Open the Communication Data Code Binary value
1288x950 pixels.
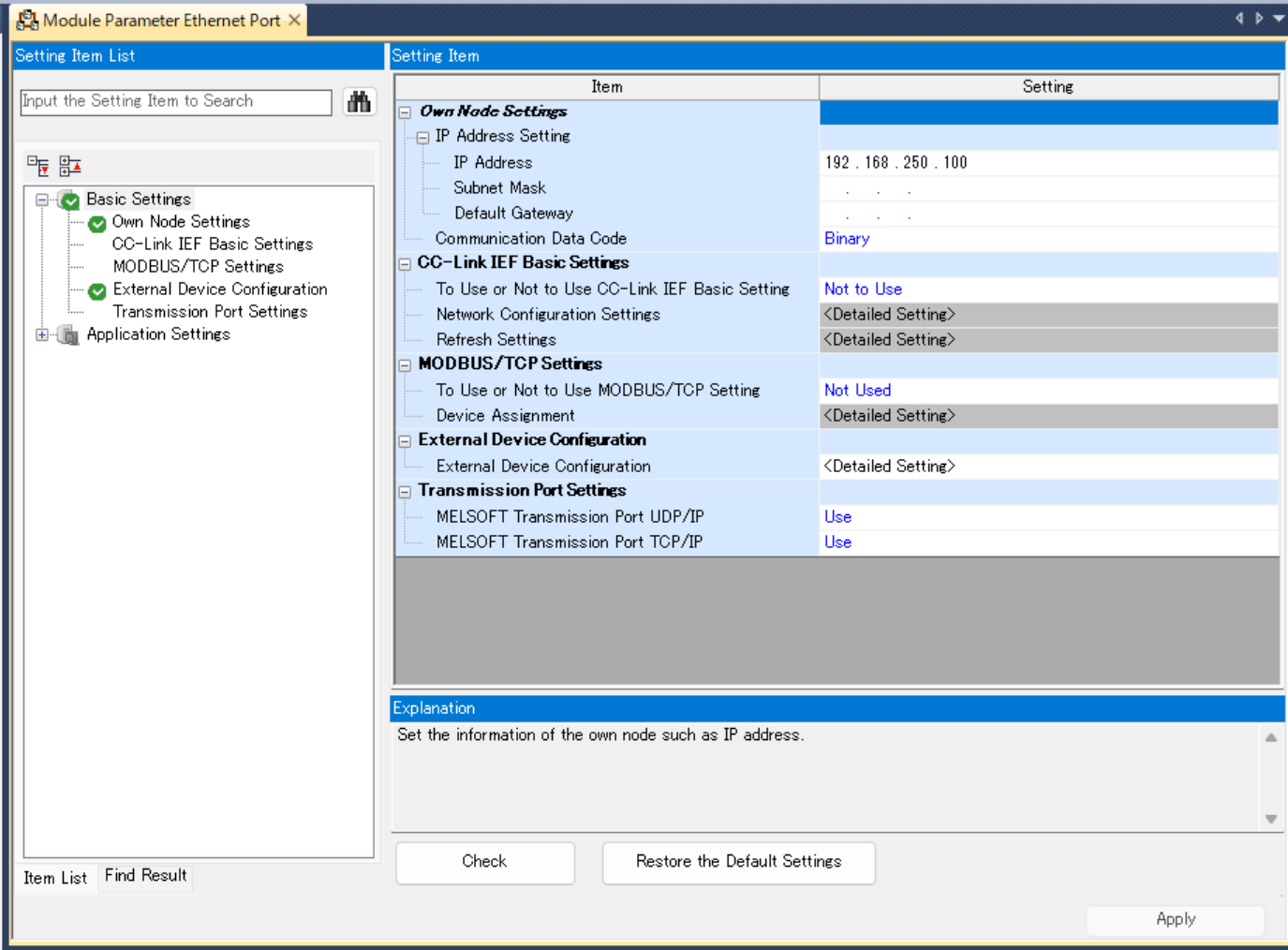1049,239
